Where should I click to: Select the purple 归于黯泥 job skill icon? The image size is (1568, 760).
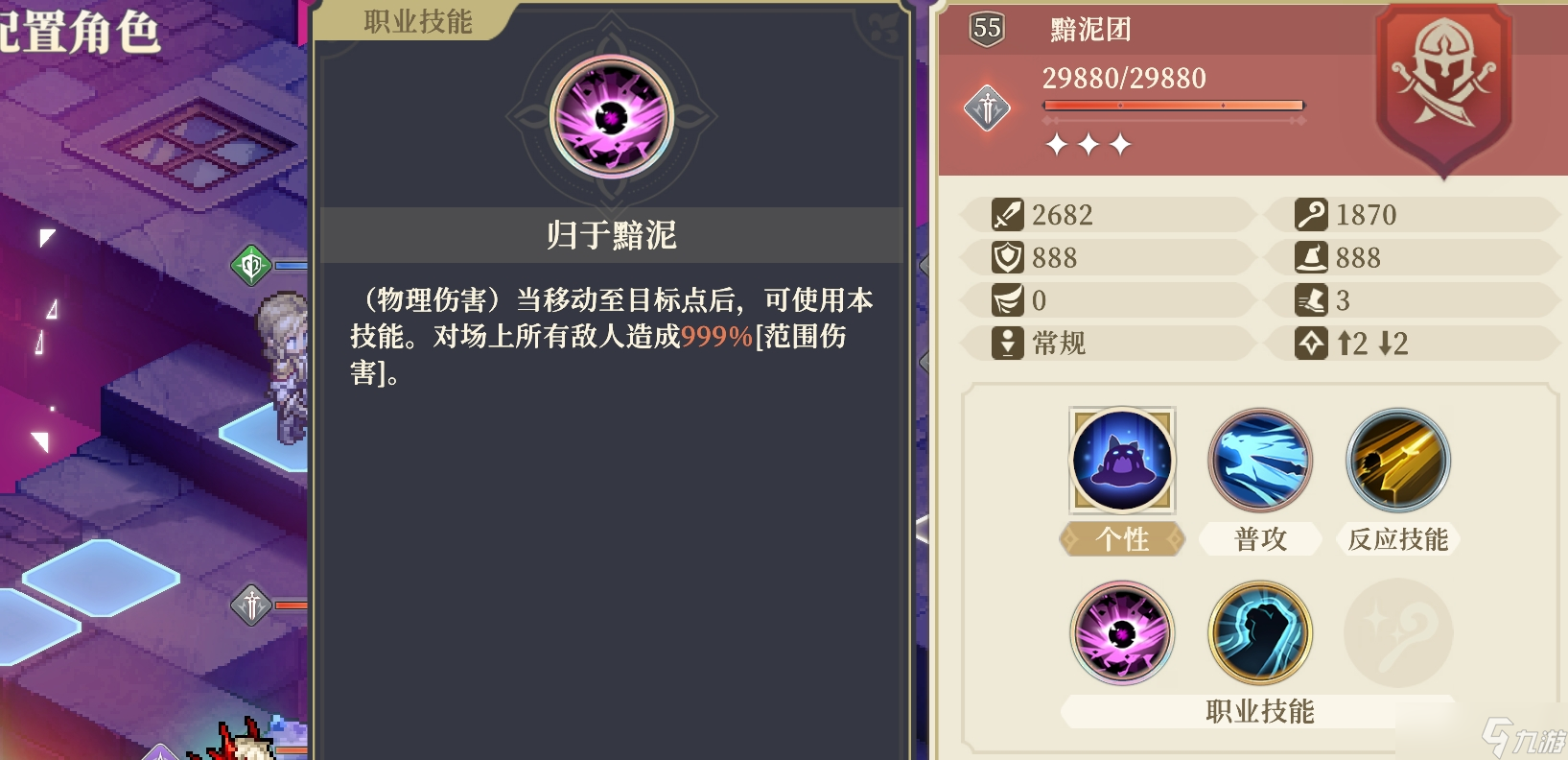(1122, 632)
